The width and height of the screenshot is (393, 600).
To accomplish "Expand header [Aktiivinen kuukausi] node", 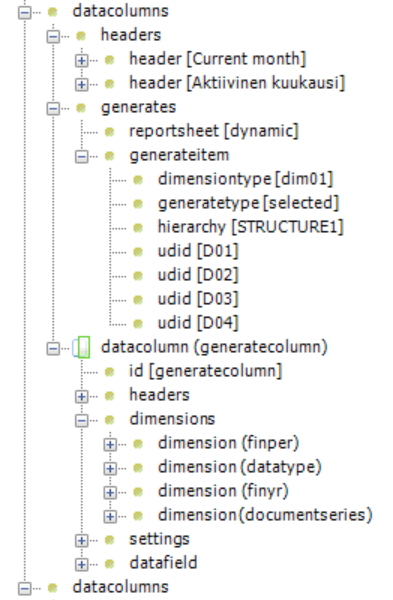I will point(82,85).
